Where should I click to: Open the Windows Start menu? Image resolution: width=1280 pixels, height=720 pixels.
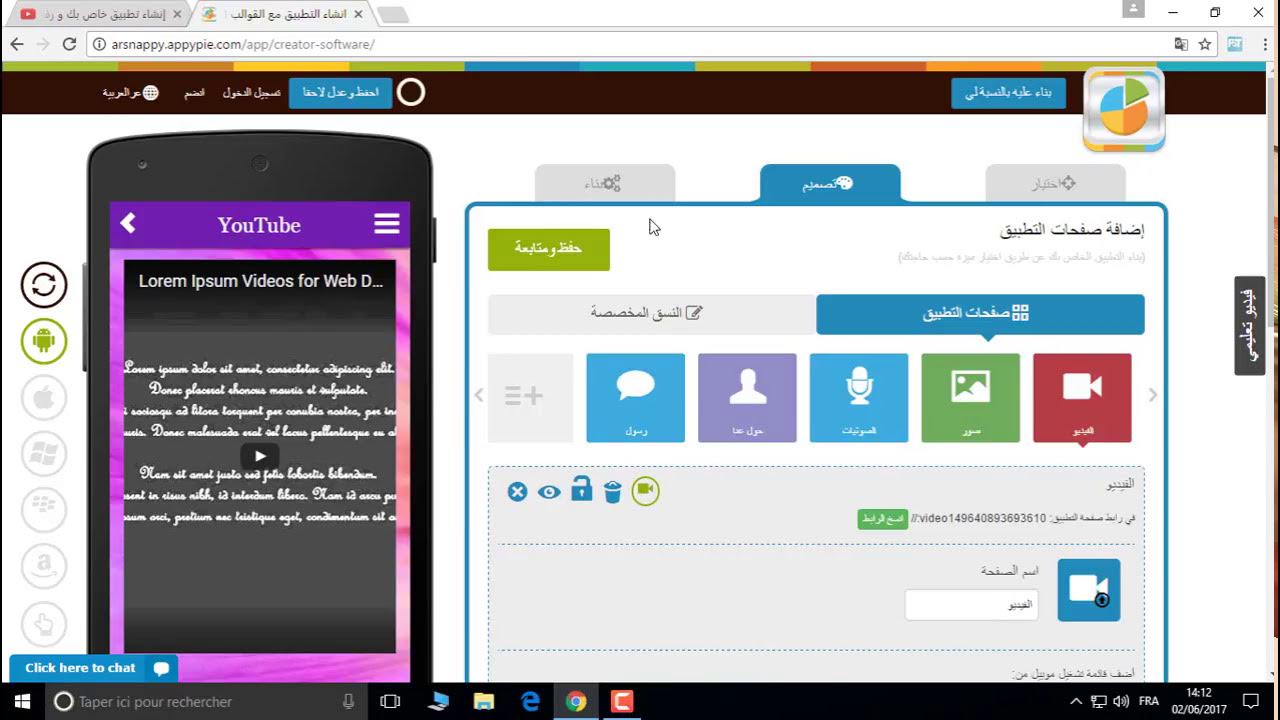pos(23,702)
